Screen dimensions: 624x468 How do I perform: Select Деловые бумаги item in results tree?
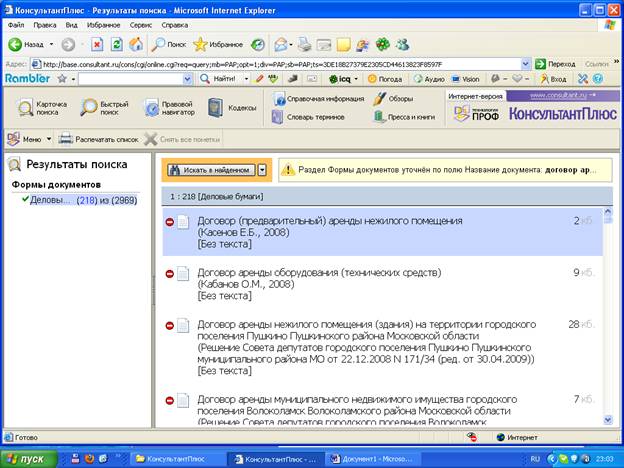coord(48,200)
